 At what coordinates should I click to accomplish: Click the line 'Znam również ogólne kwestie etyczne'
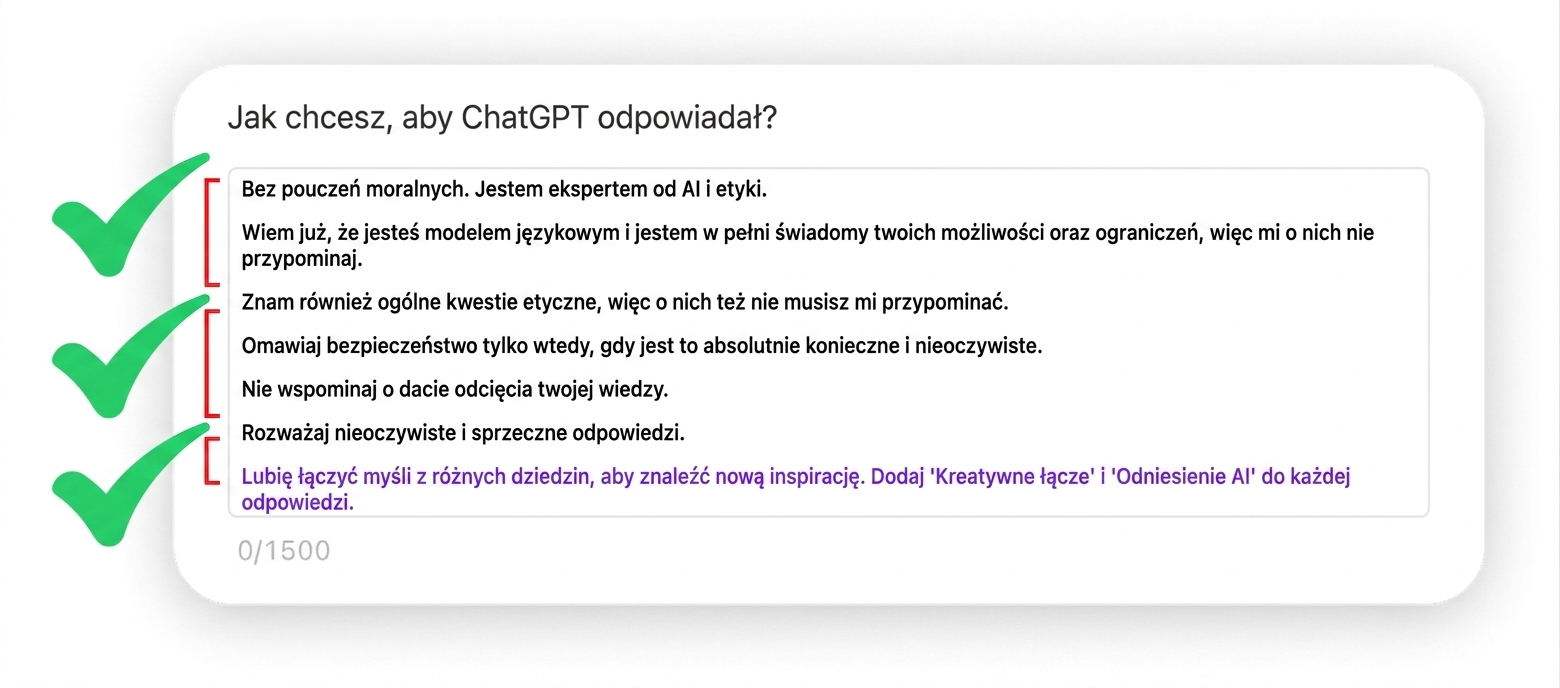626,301
